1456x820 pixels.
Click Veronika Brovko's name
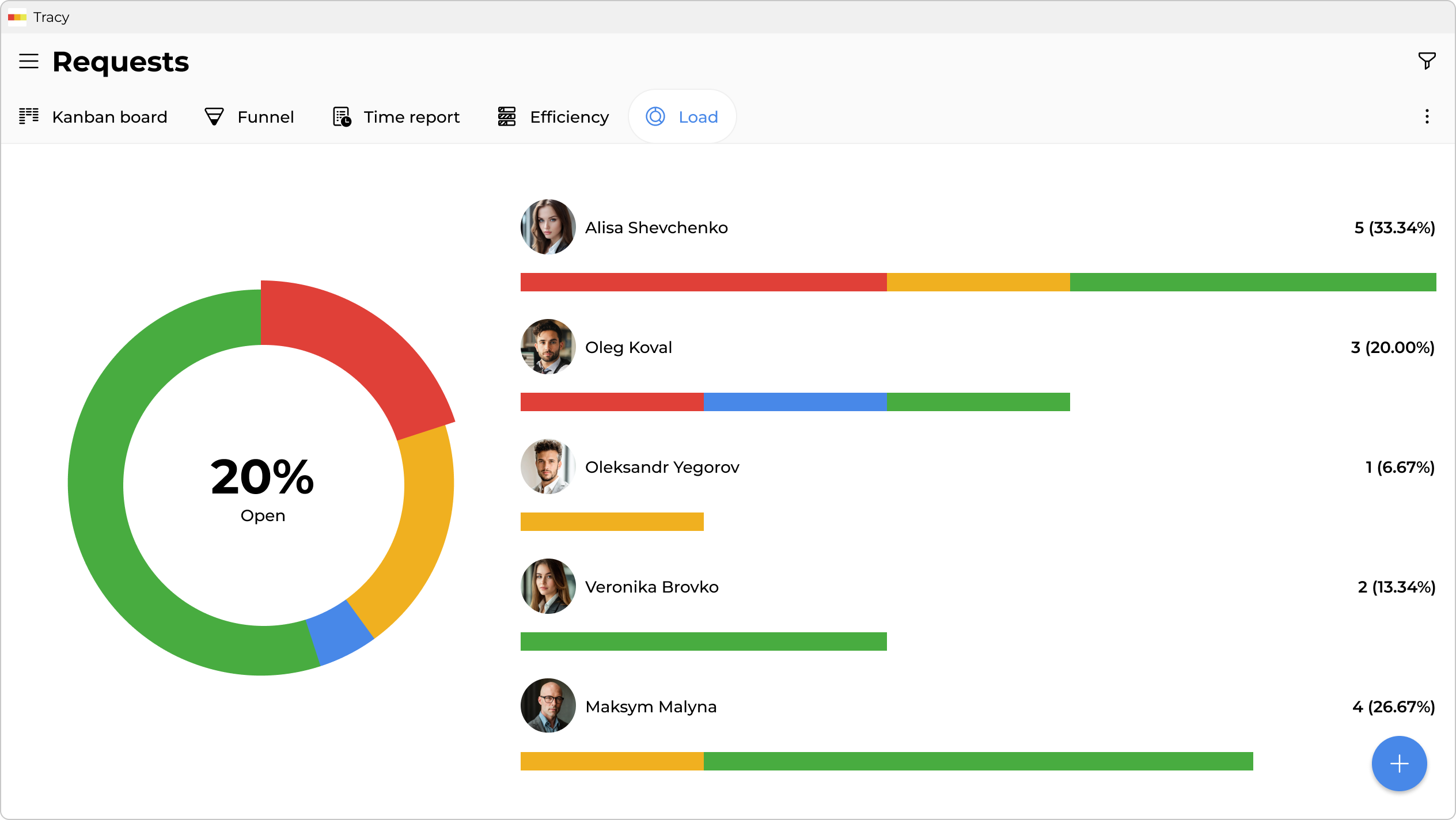[x=651, y=587]
